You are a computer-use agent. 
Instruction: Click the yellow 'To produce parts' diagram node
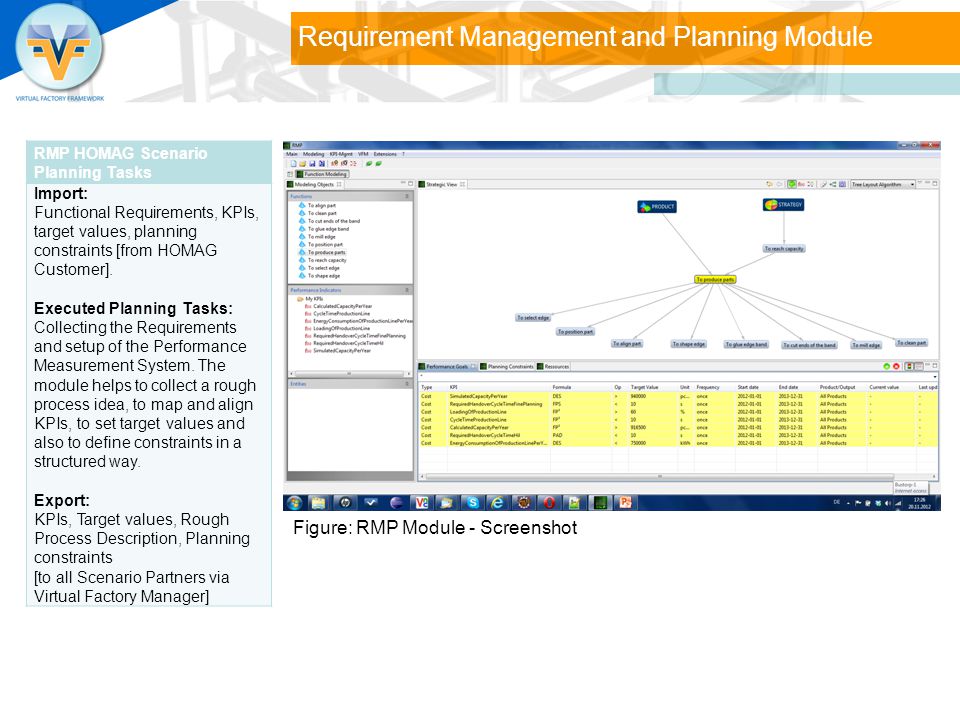click(715, 279)
